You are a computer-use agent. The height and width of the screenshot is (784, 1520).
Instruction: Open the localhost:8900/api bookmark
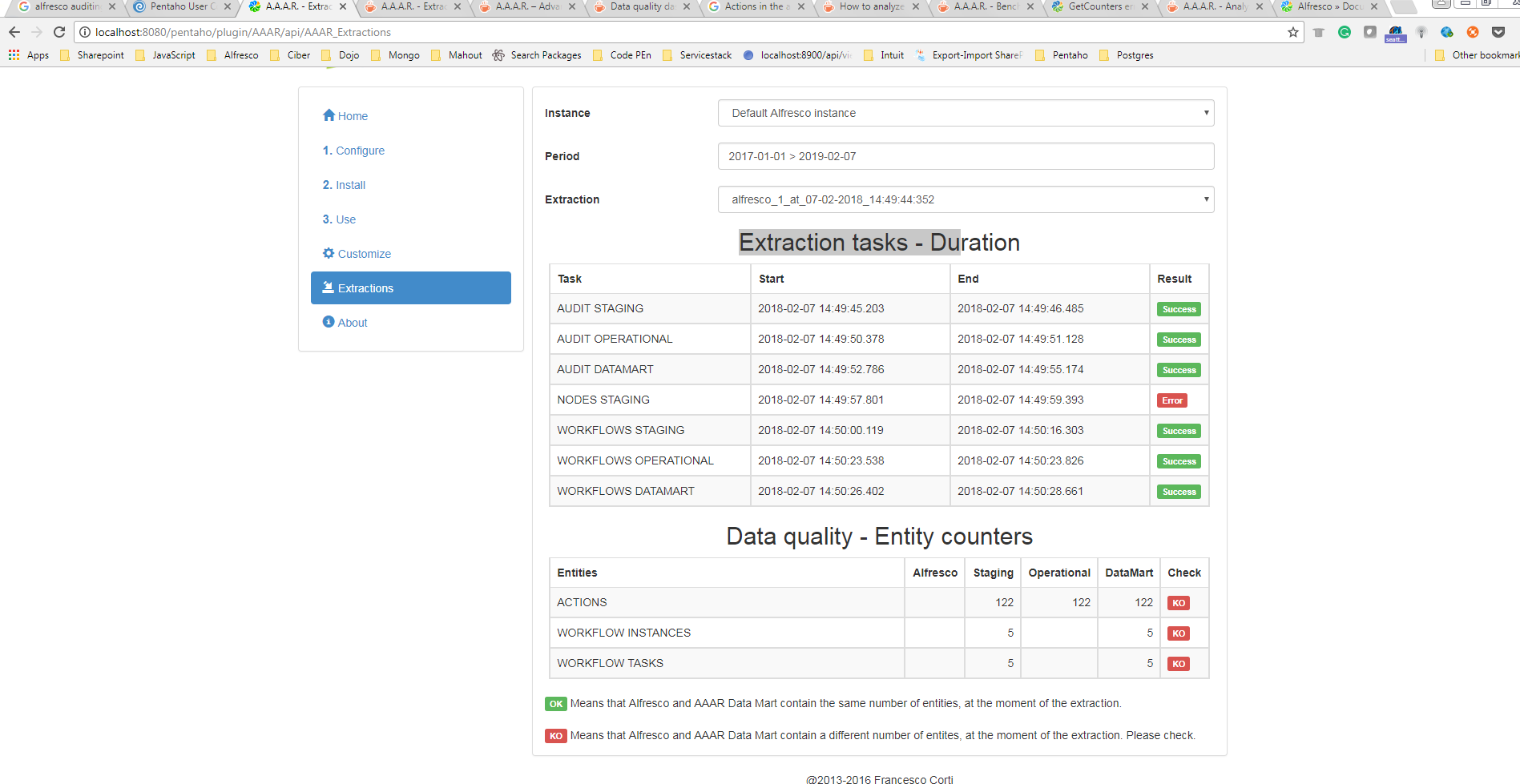point(797,55)
